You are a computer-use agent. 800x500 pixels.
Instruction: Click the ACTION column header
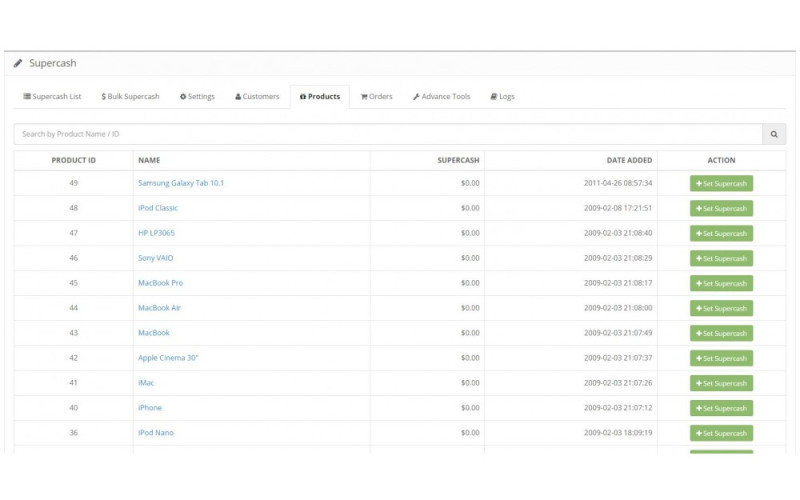[721, 161]
